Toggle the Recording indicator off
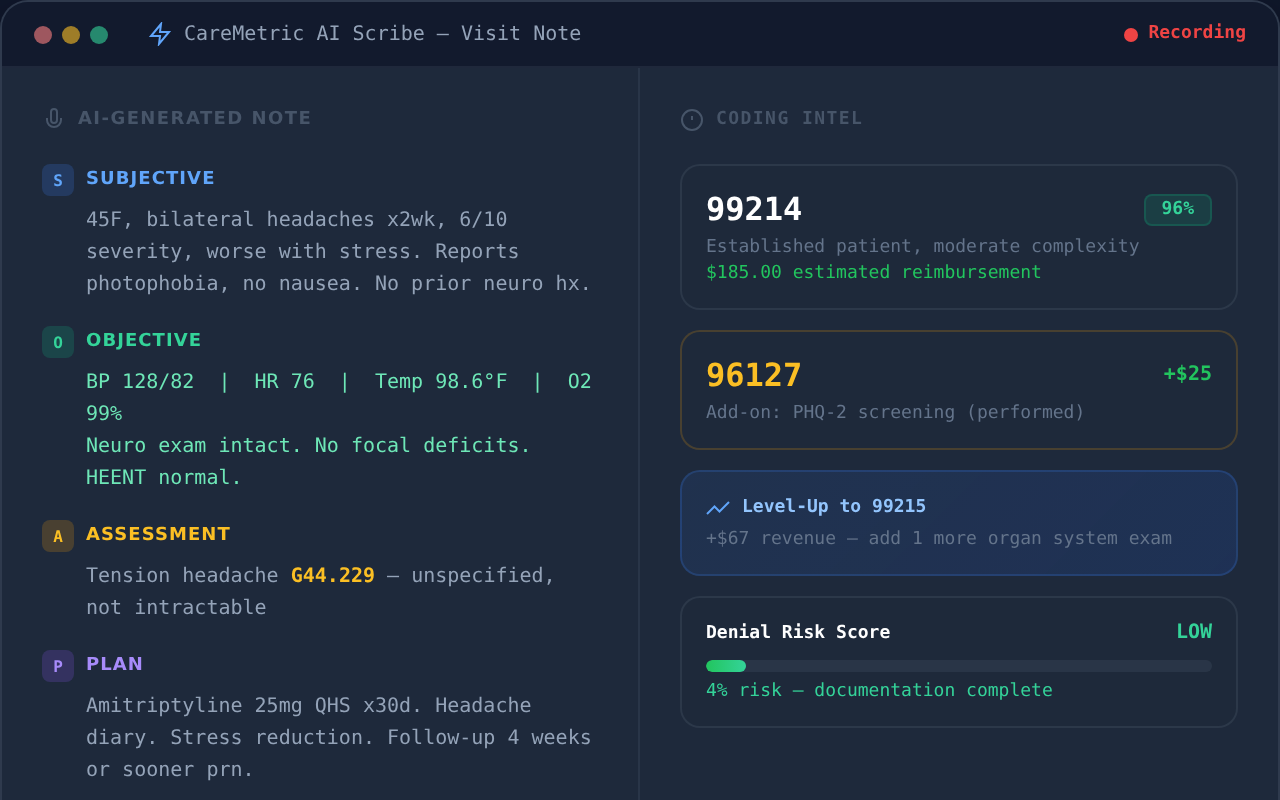The width and height of the screenshot is (1280, 800). click(x=1185, y=32)
